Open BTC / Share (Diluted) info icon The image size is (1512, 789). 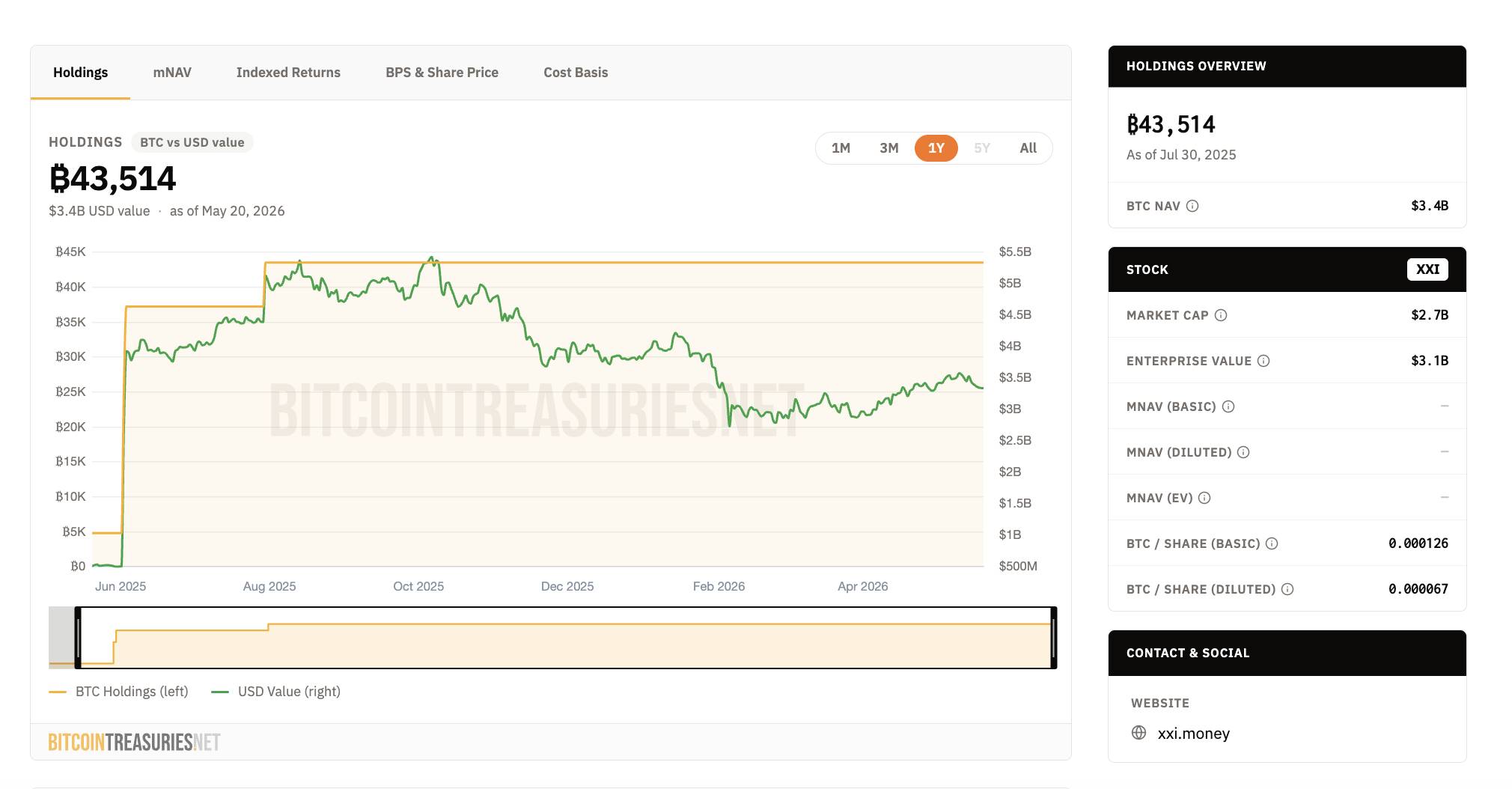(x=1287, y=589)
